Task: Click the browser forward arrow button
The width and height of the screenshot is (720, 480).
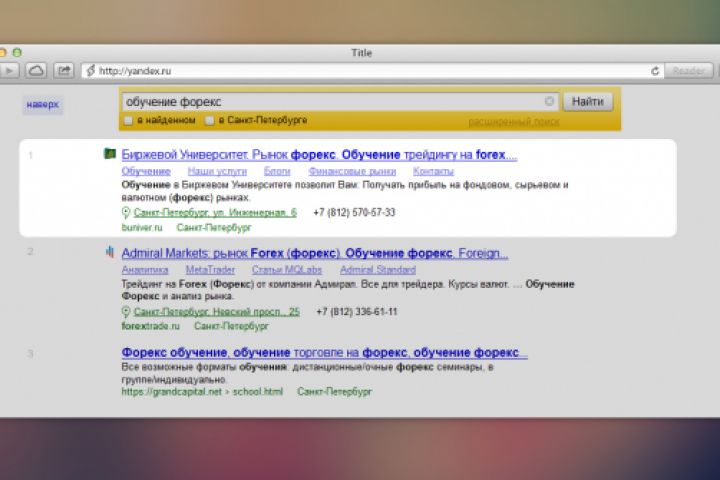Action: click(8, 71)
